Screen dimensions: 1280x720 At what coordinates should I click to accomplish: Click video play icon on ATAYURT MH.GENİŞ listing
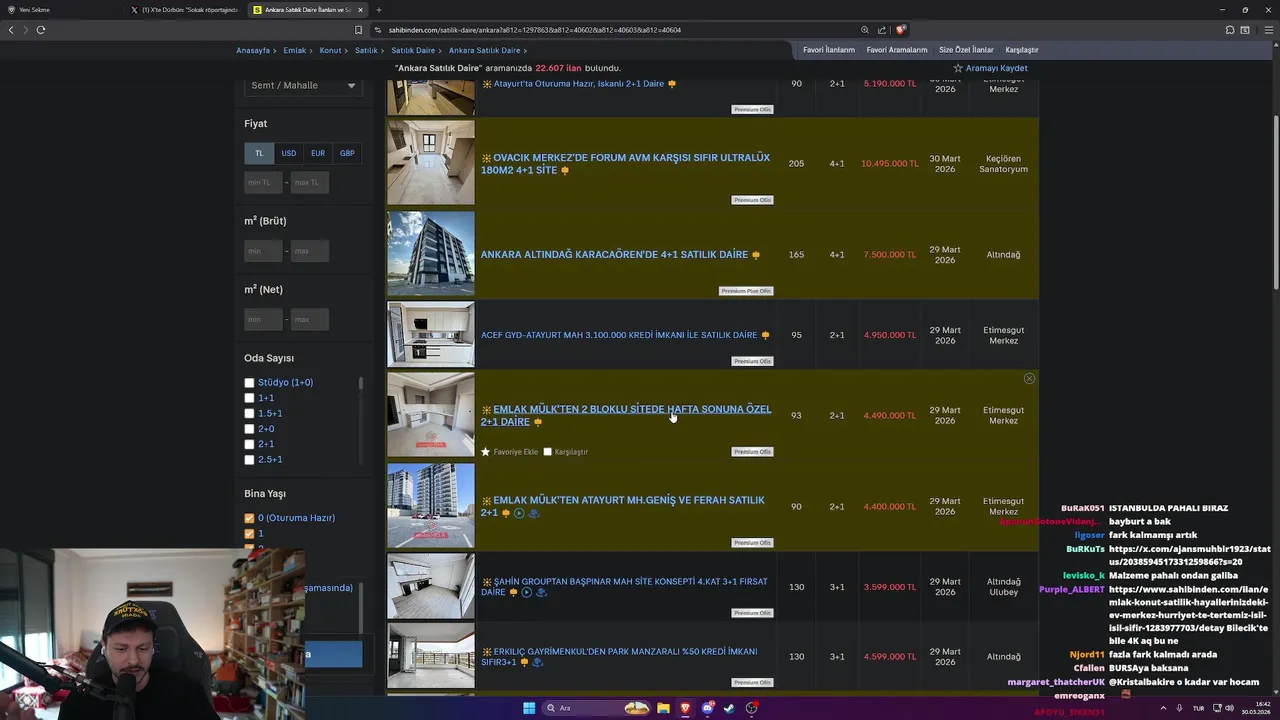[x=519, y=513]
